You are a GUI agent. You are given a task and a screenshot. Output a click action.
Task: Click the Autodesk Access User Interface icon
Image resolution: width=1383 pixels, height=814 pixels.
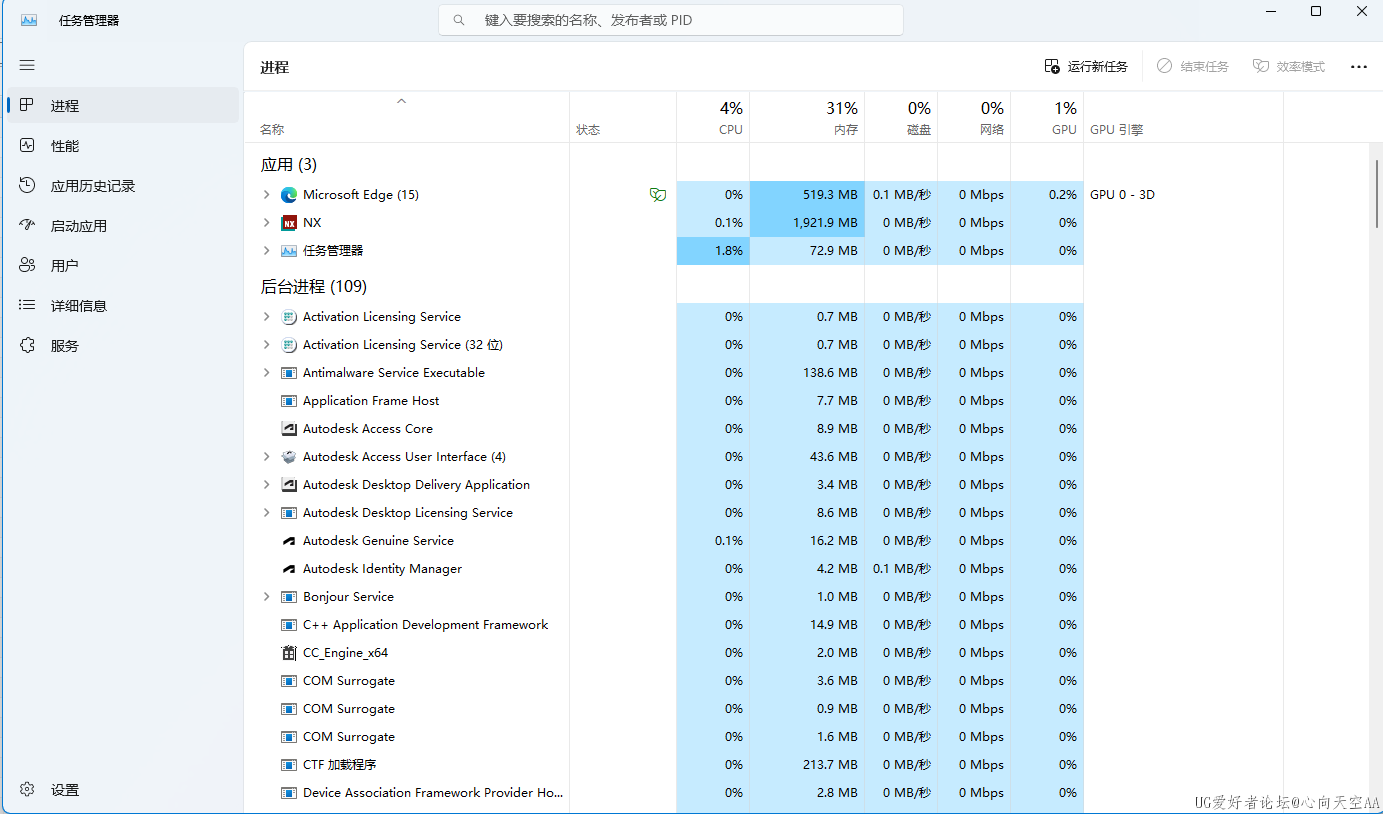(289, 457)
